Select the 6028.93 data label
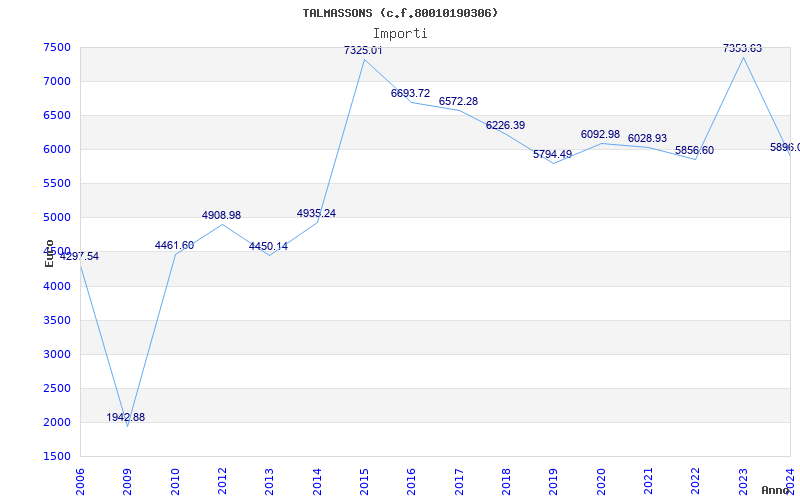Image resolution: width=800 pixels, height=500 pixels. coord(647,138)
